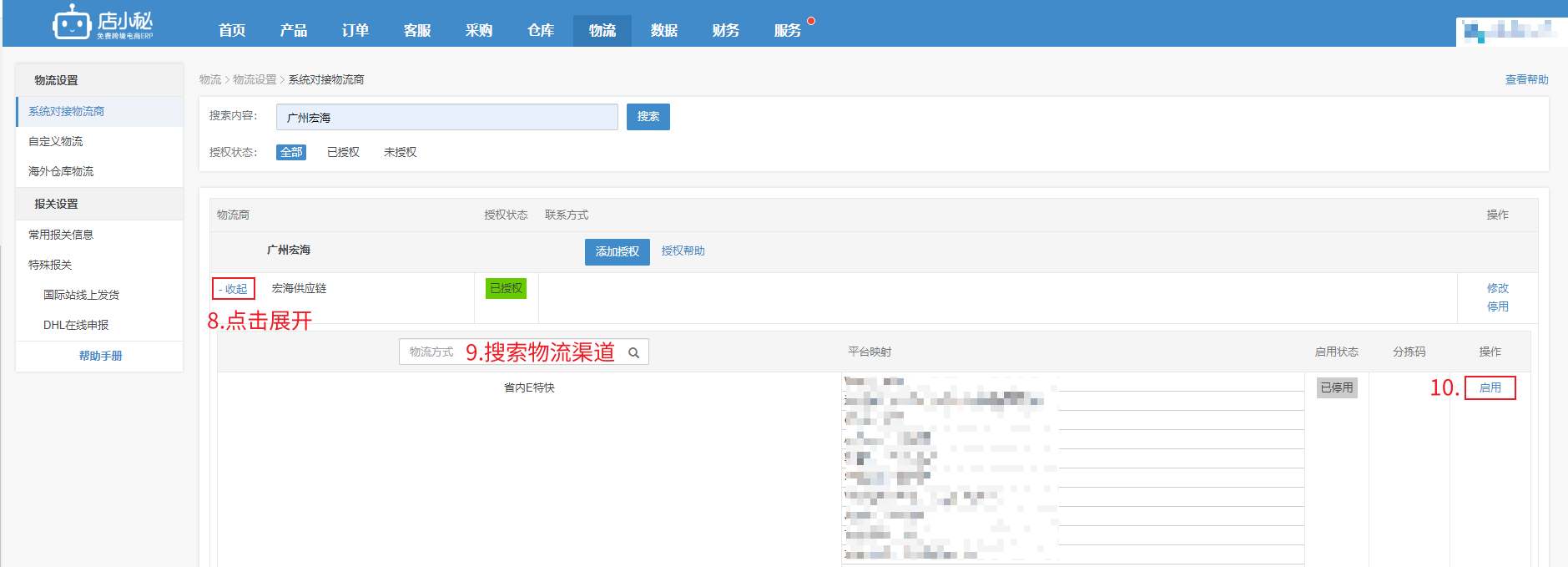Open the 产品 menu
The height and width of the screenshot is (567, 1568).
(294, 30)
